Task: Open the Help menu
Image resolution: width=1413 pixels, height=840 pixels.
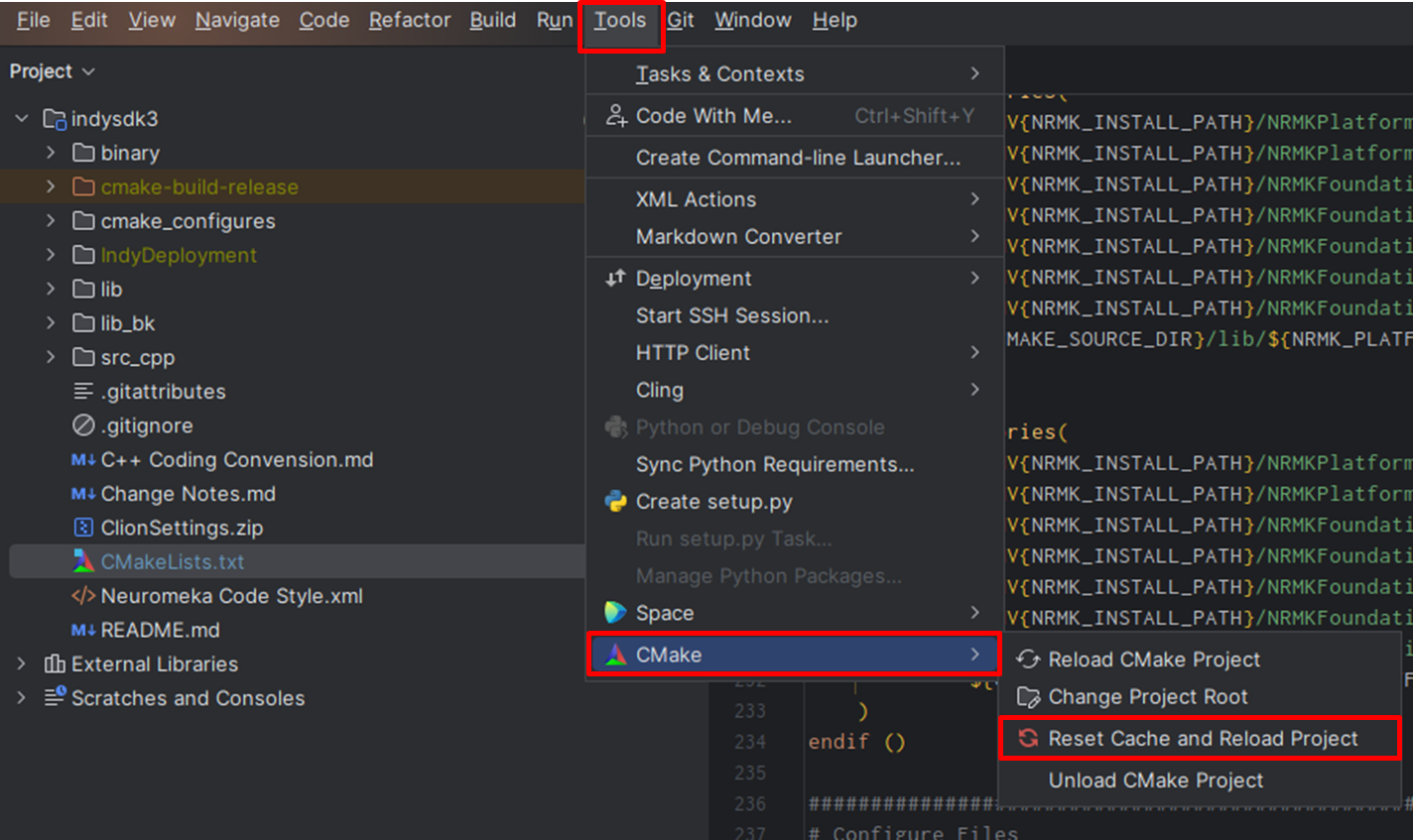Action: [835, 21]
